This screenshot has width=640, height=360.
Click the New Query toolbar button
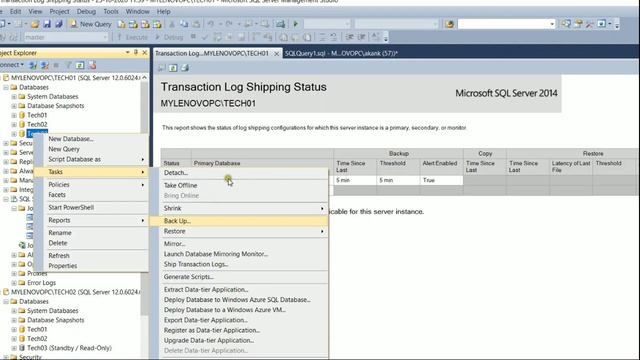click(91, 24)
